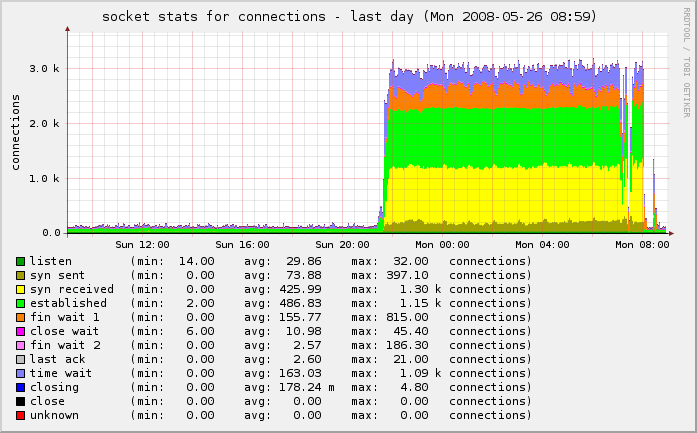
Task: Click the 'Sun 16:00' x-axis label
Action: pos(242,245)
